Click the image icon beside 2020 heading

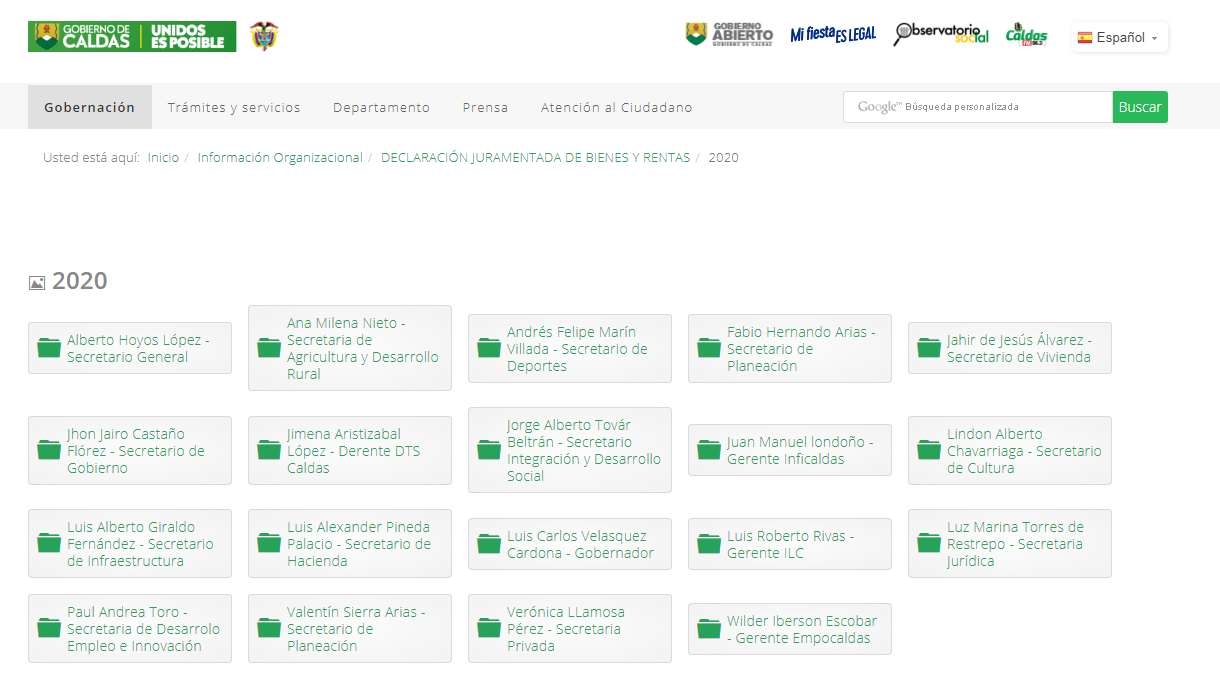(37, 283)
